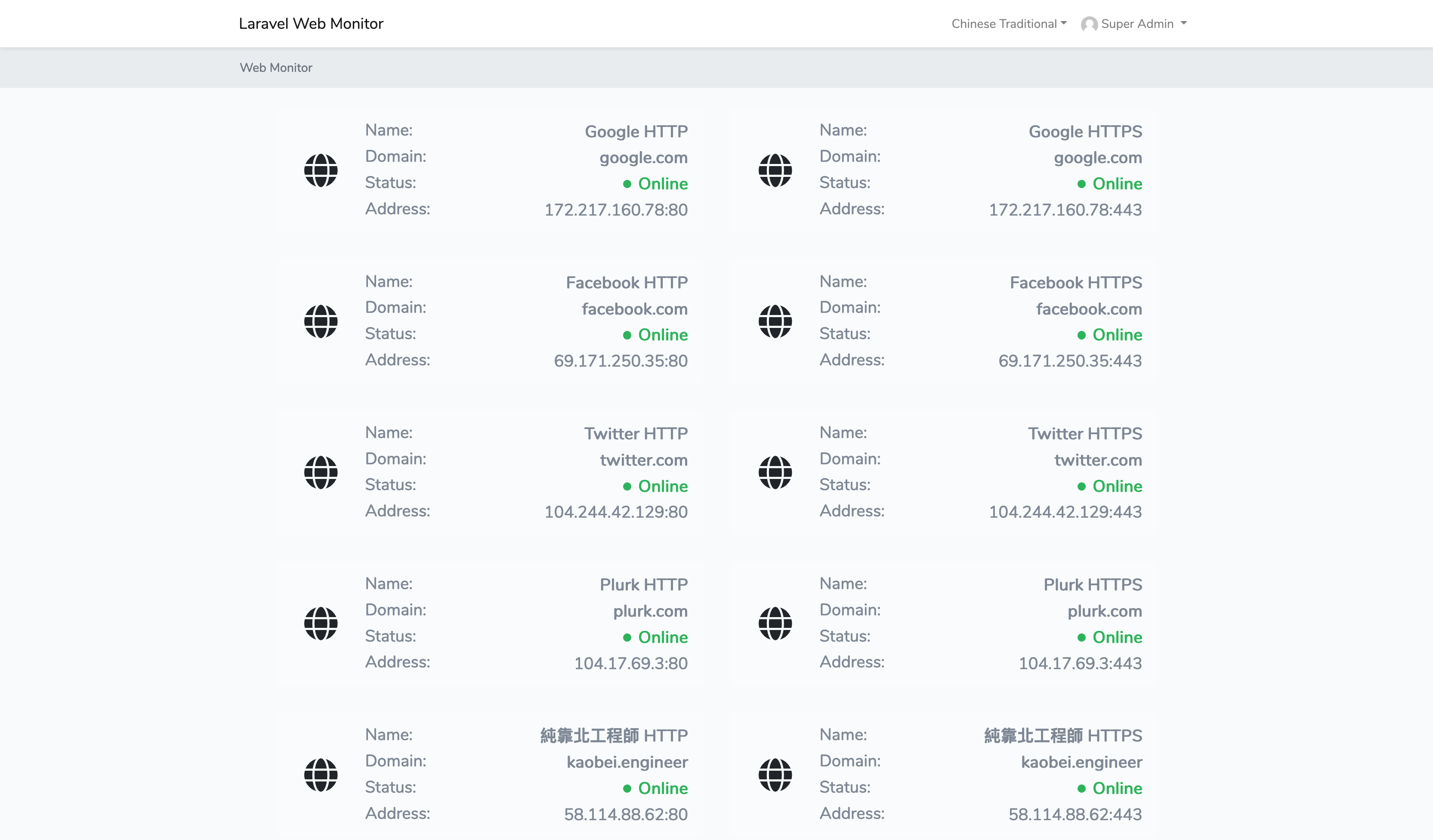
Task: Click the globe icon for kaobei.engineer HTTP
Action: coord(321,775)
